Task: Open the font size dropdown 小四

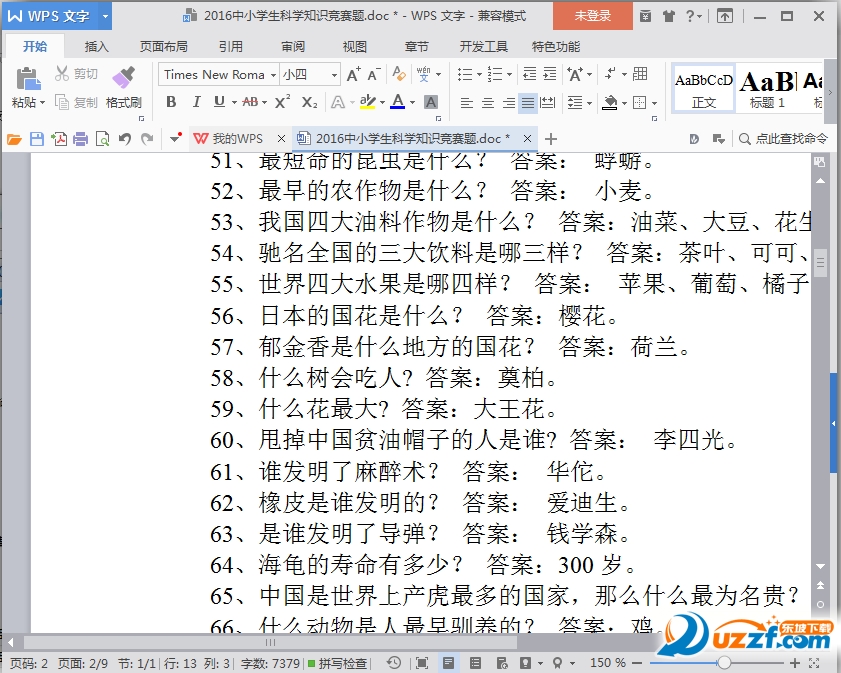Action: point(334,75)
